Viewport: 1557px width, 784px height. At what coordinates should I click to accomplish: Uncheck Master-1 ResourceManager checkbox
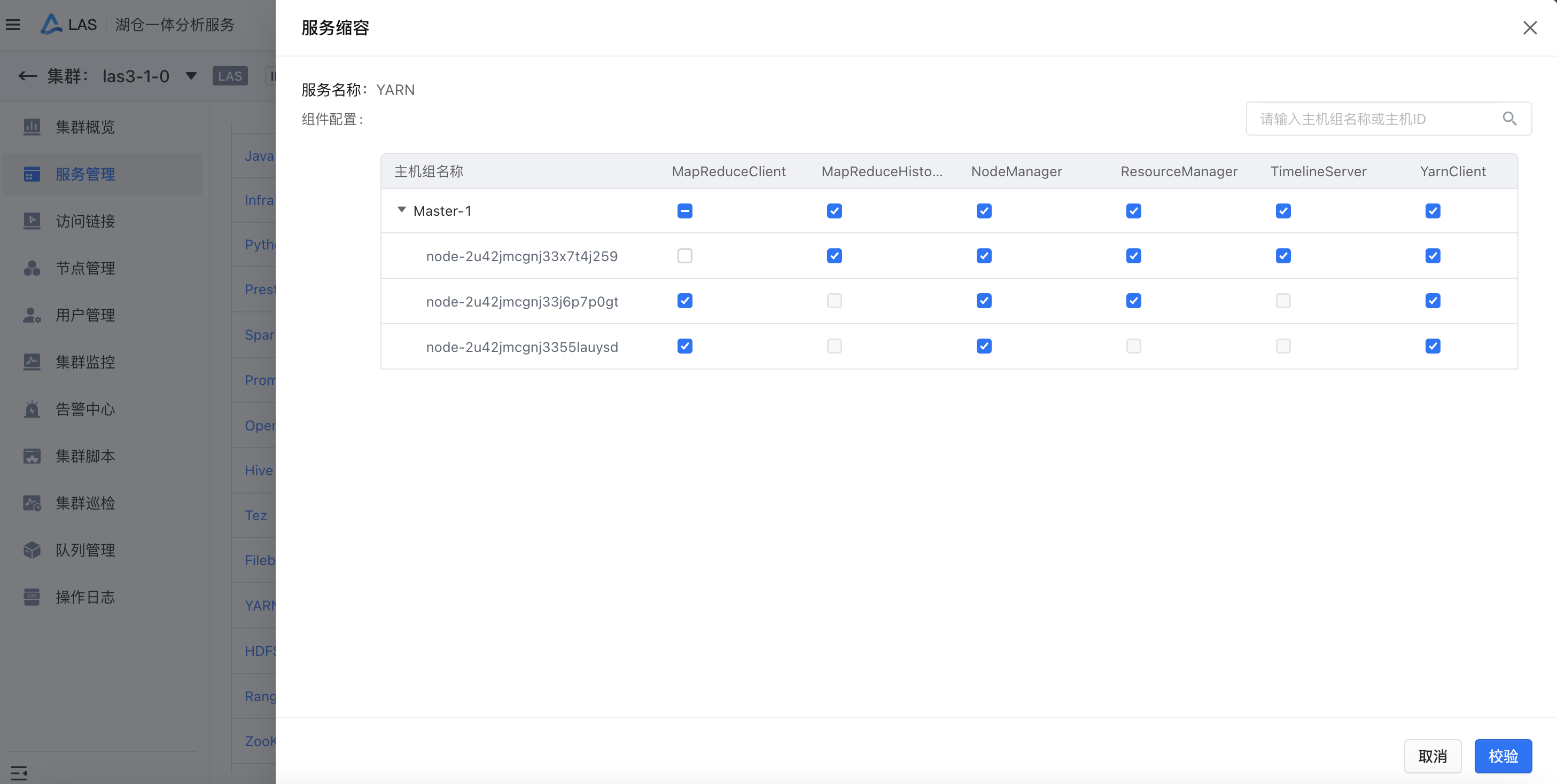[1133, 211]
